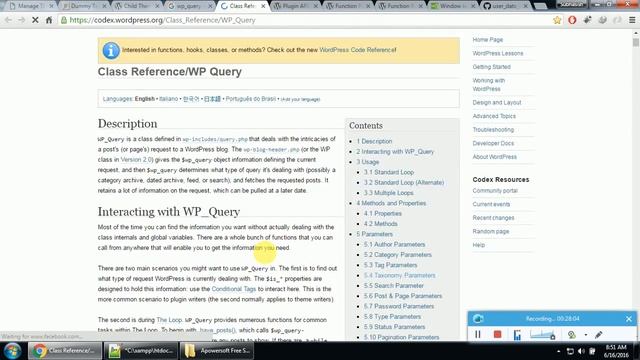Click the browser forward arrow

point(22,20)
